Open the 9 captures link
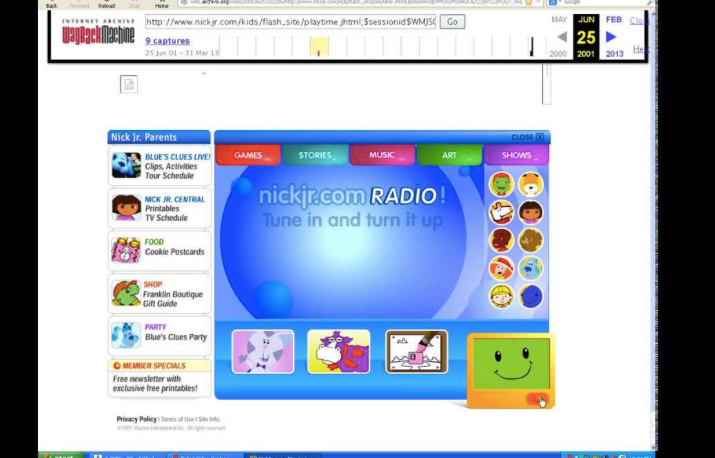715x458 pixels. tap(167, 41)
